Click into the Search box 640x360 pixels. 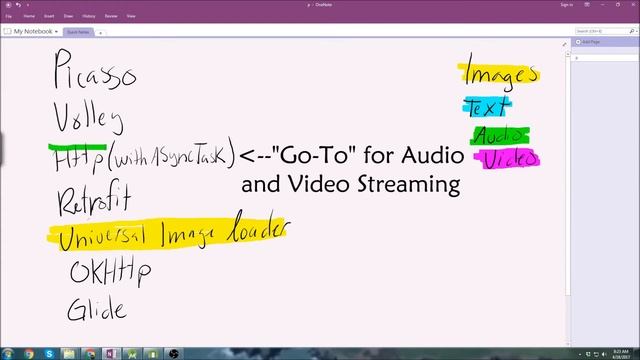tap(602, 31)
